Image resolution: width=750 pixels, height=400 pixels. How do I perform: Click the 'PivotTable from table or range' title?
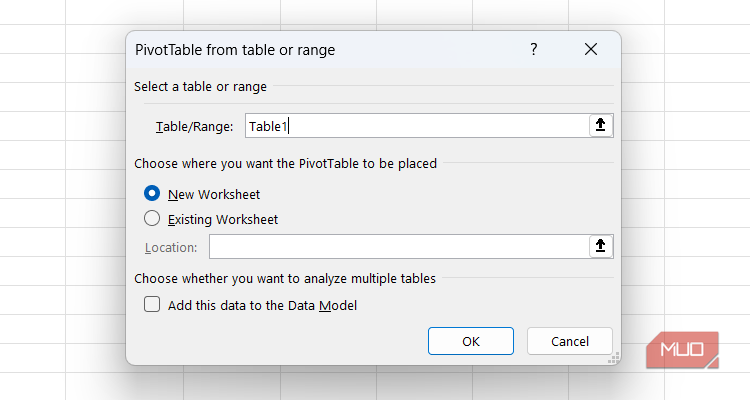click(x=235, y=50)
